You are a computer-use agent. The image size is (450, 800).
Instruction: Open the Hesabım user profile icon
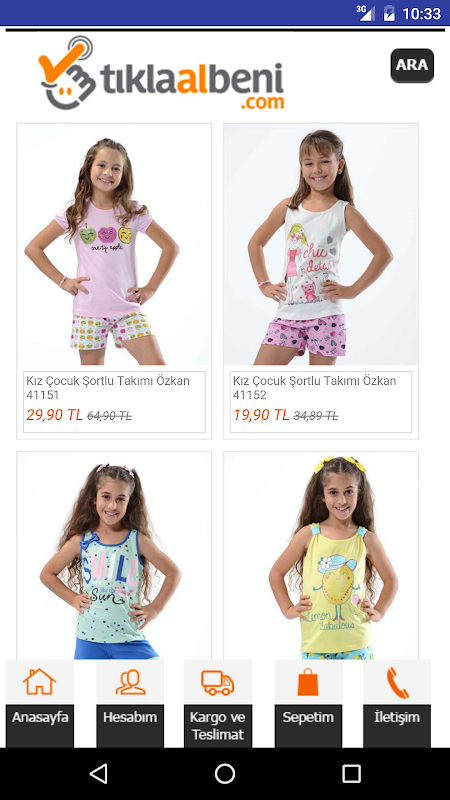click(x=130, y=682)
